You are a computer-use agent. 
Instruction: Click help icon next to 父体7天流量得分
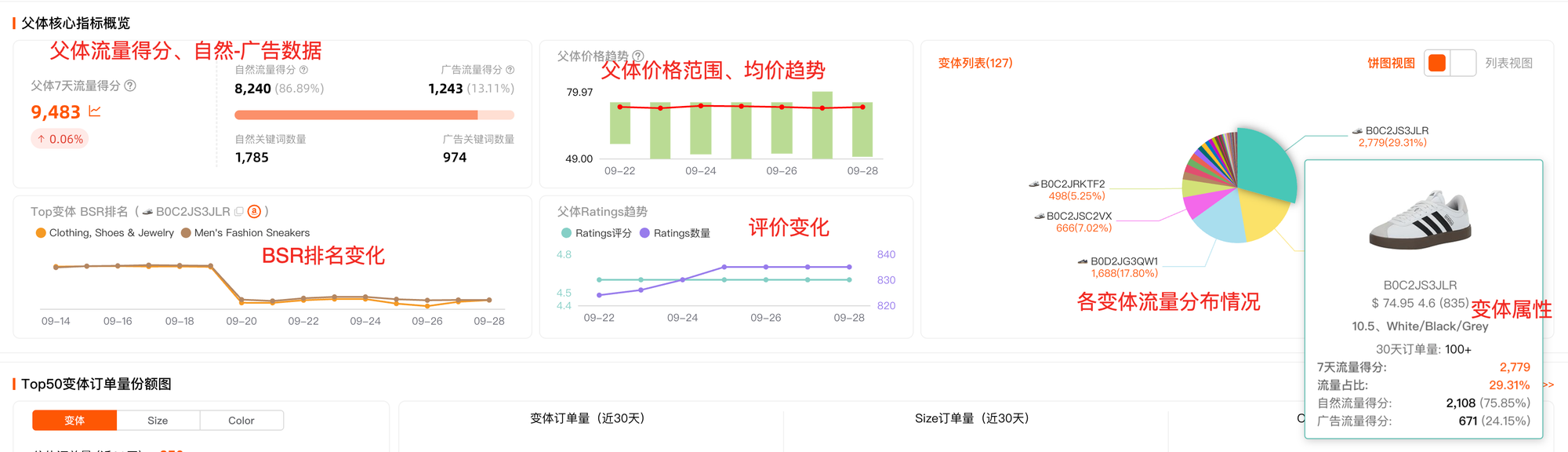tap(130, 86)
